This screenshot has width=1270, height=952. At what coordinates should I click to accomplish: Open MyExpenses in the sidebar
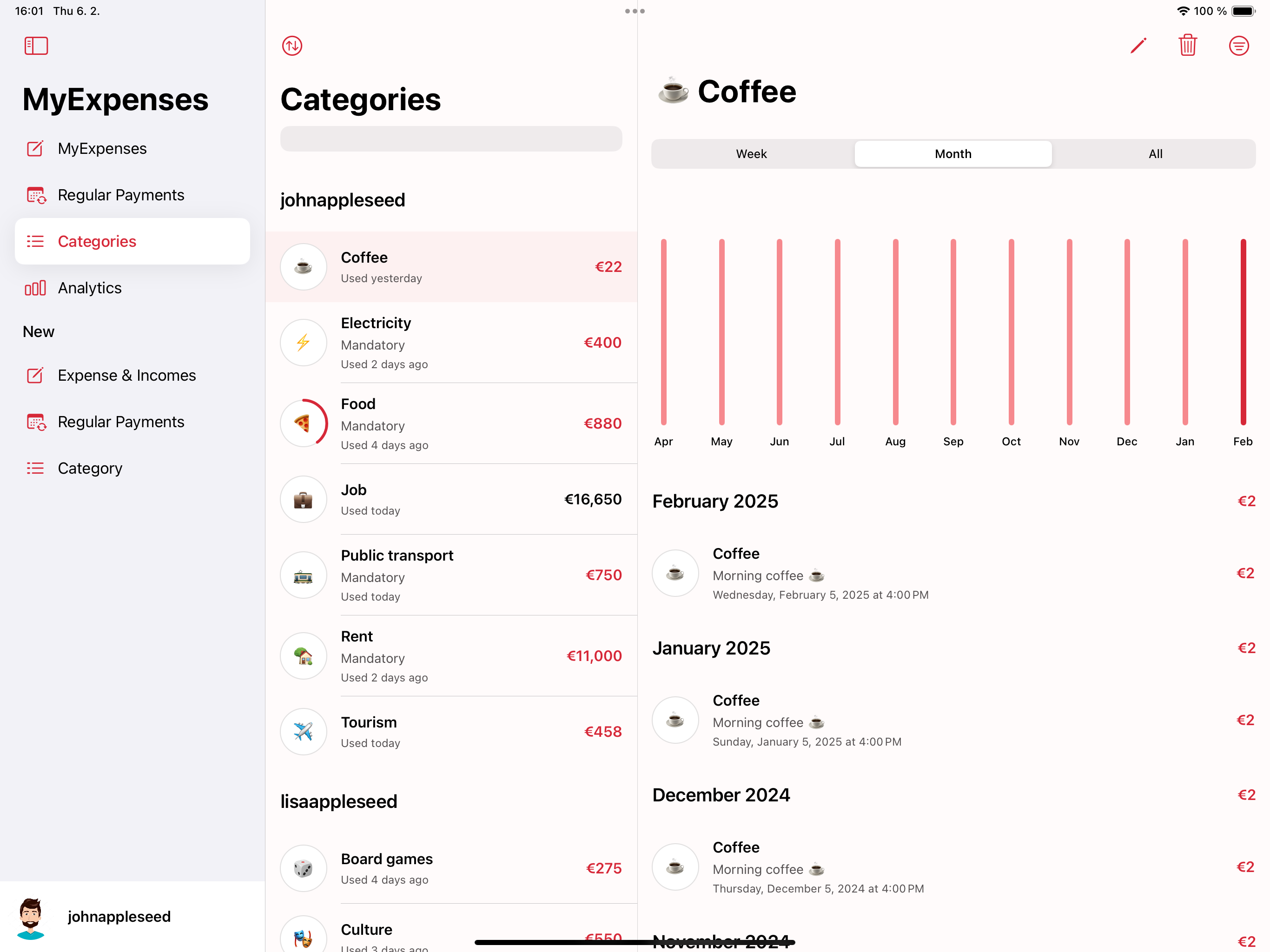point(132,149)
